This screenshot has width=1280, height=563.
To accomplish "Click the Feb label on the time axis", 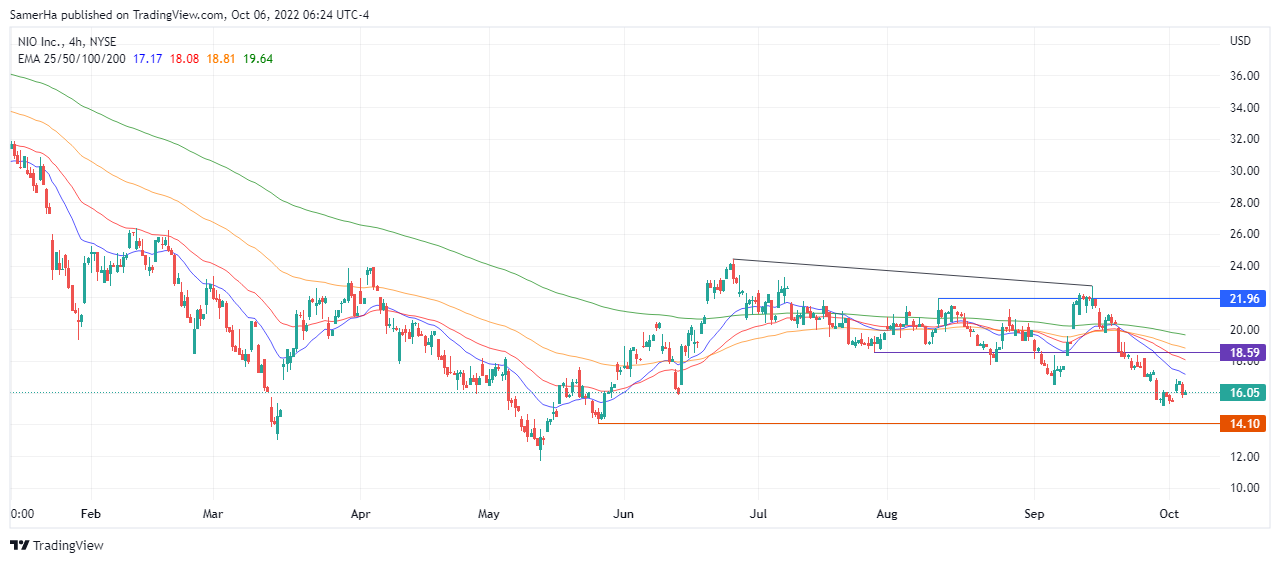I will pos(90,514).
